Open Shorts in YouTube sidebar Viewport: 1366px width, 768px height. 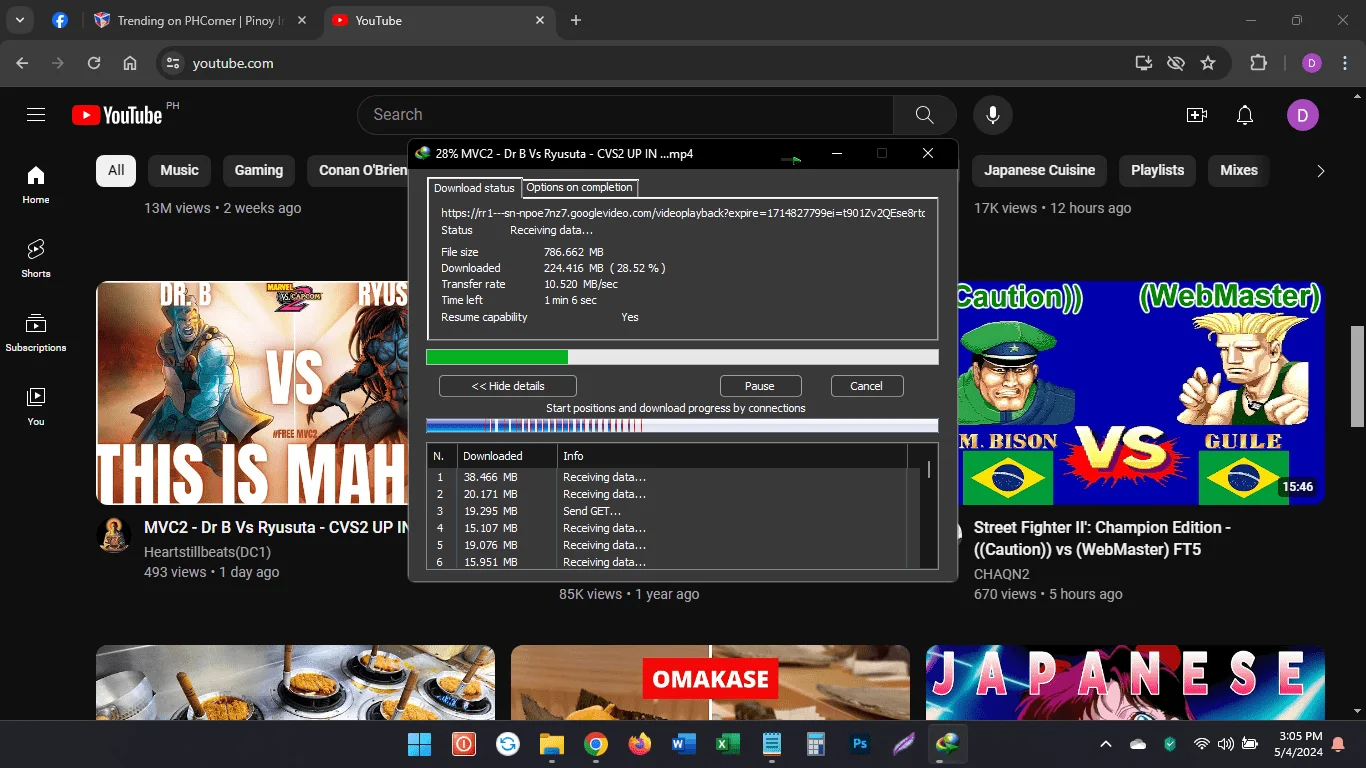(36, 259)
